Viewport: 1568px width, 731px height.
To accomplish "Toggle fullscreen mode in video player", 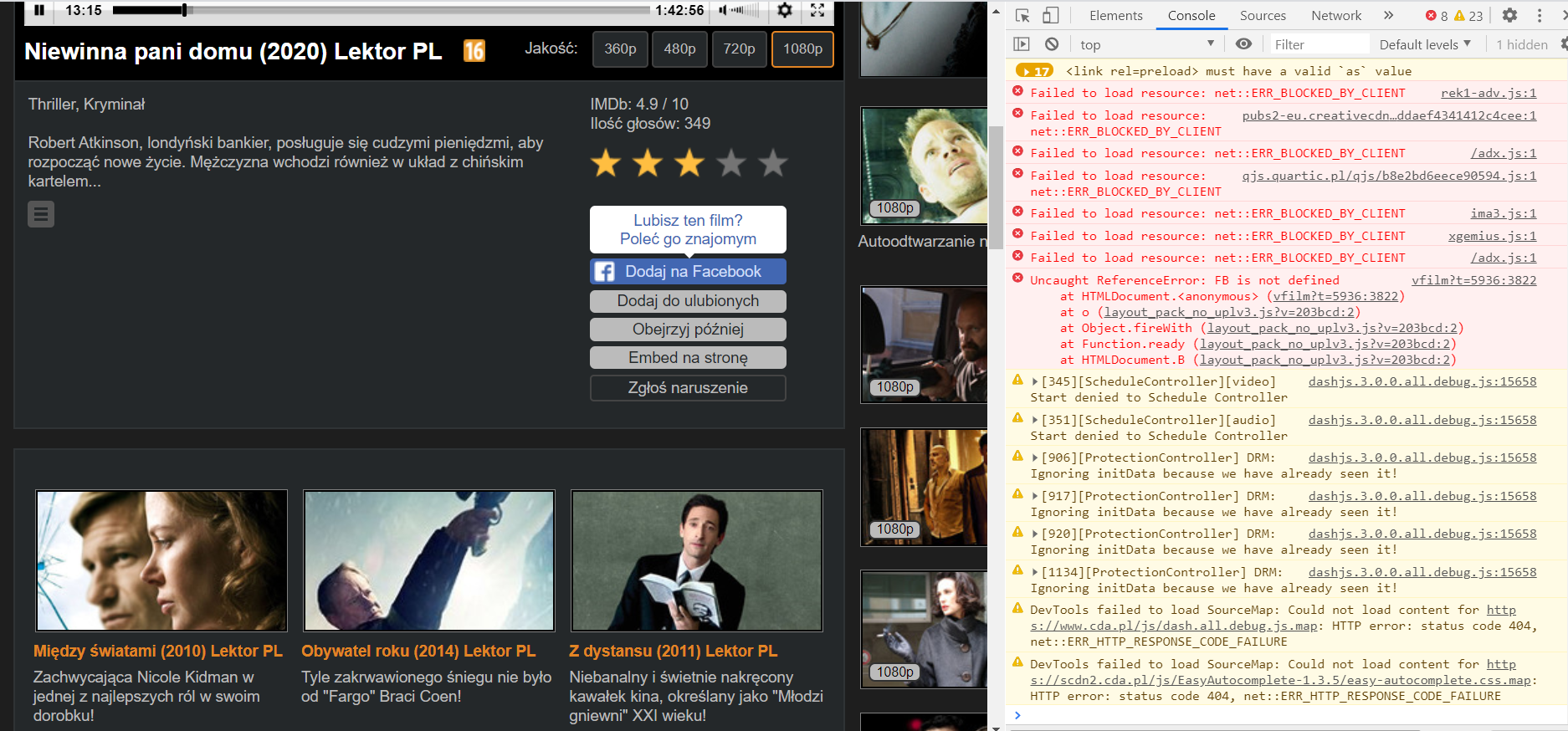I will coord(817,10).
